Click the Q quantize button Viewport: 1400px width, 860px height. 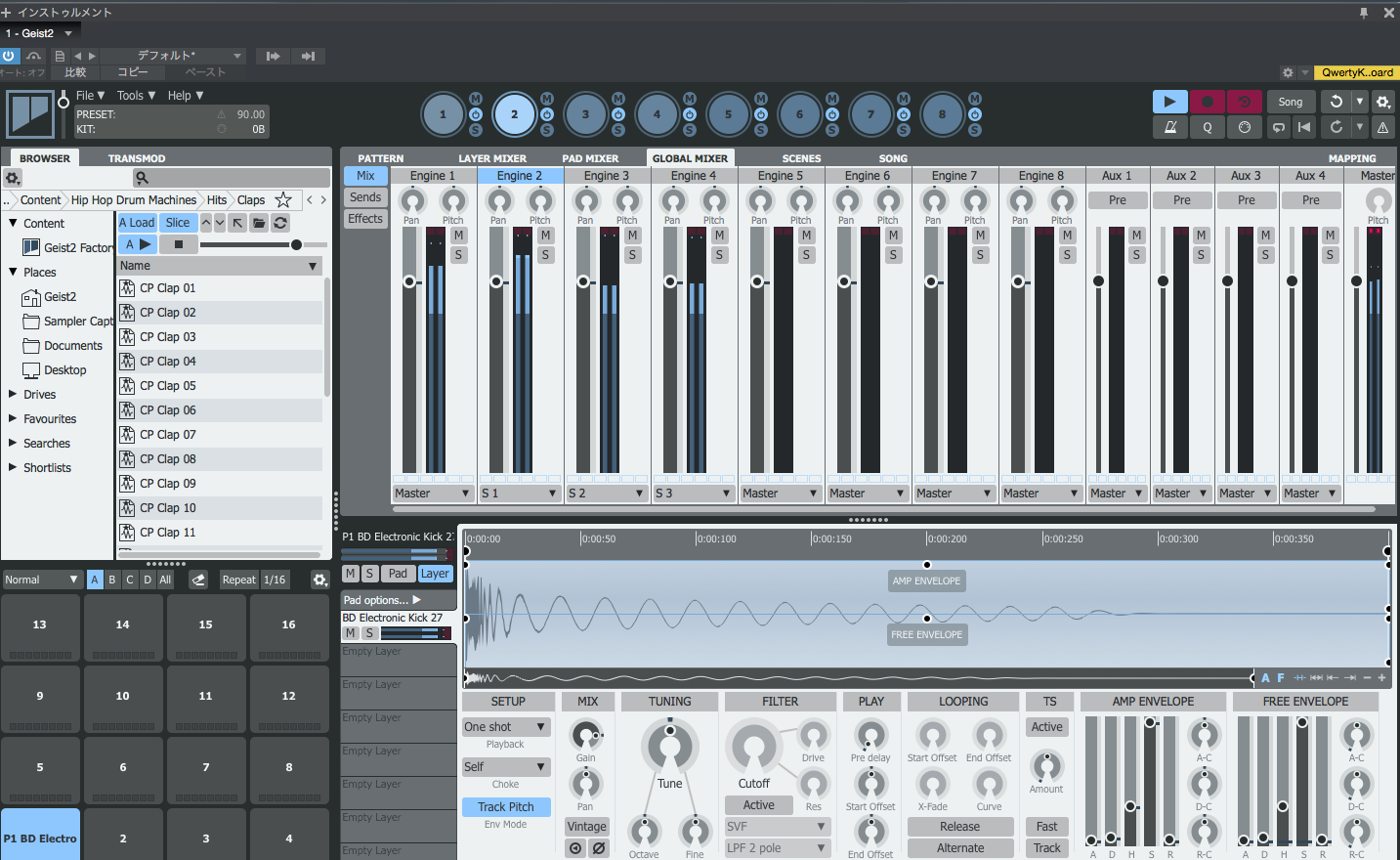[1208, 127]
